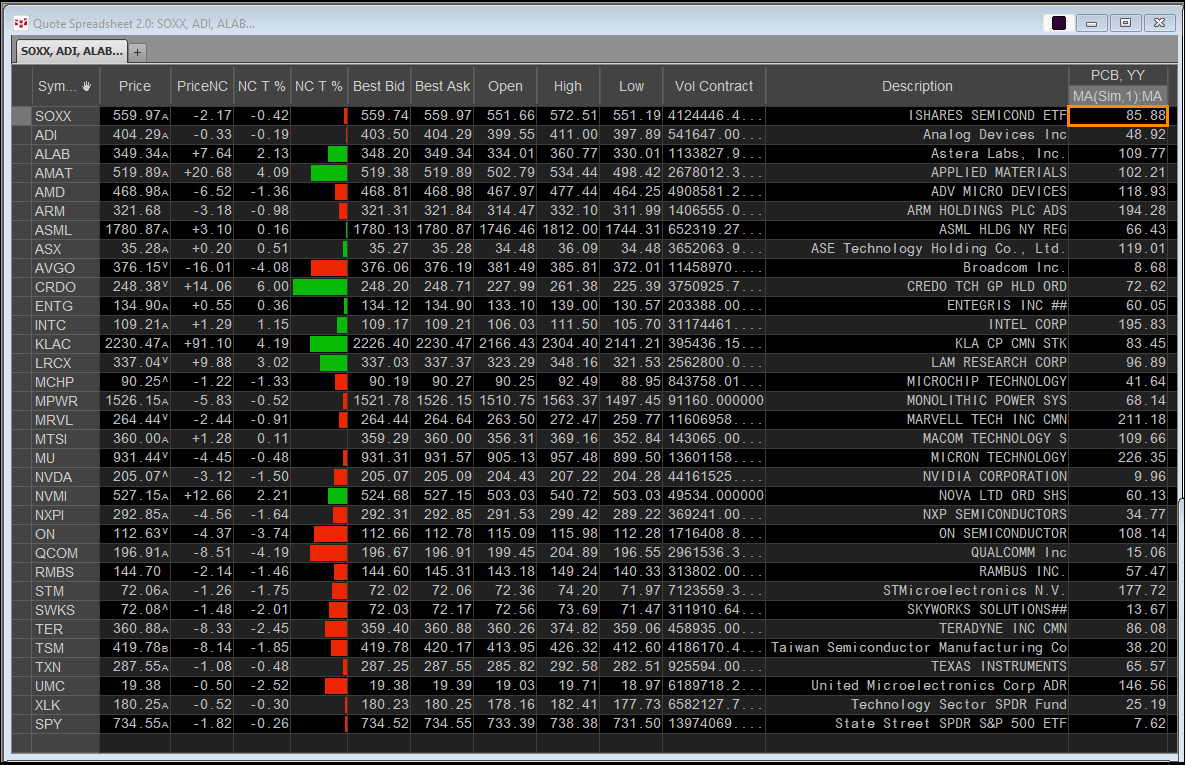
Task: Click the hand icon in the Symbol header
Action: tap(86, 86)
